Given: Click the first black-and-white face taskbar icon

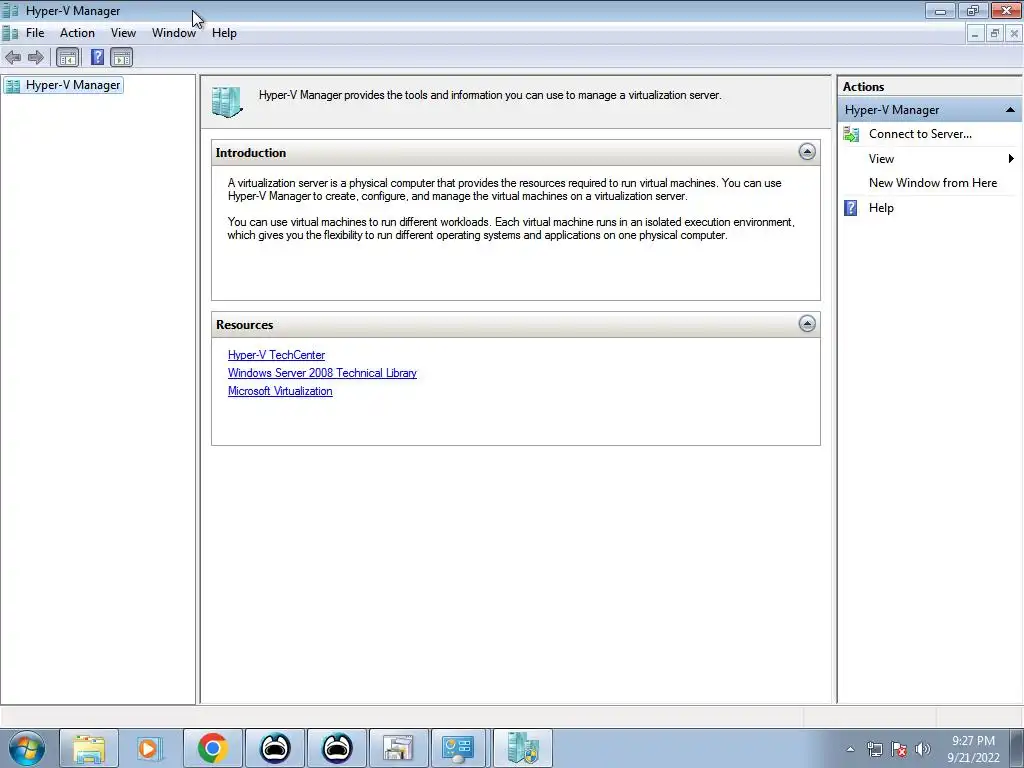Looking at the screenshot, I should pyautogui.click(x=275, y=748).
